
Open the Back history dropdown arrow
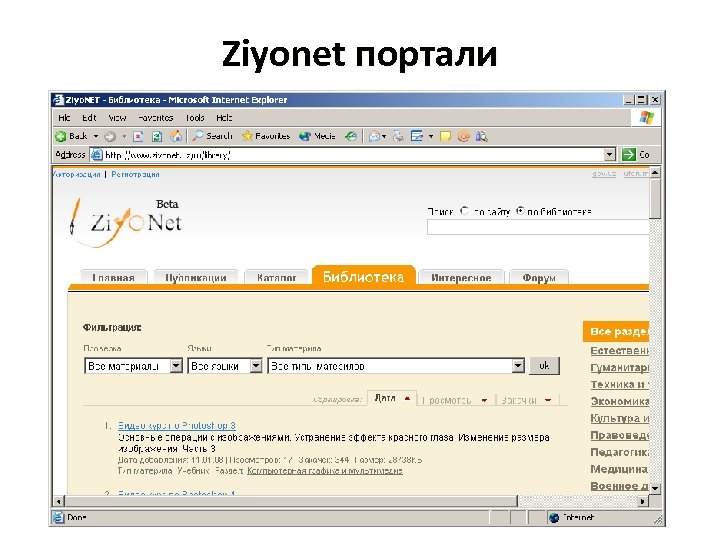[96, 136]
